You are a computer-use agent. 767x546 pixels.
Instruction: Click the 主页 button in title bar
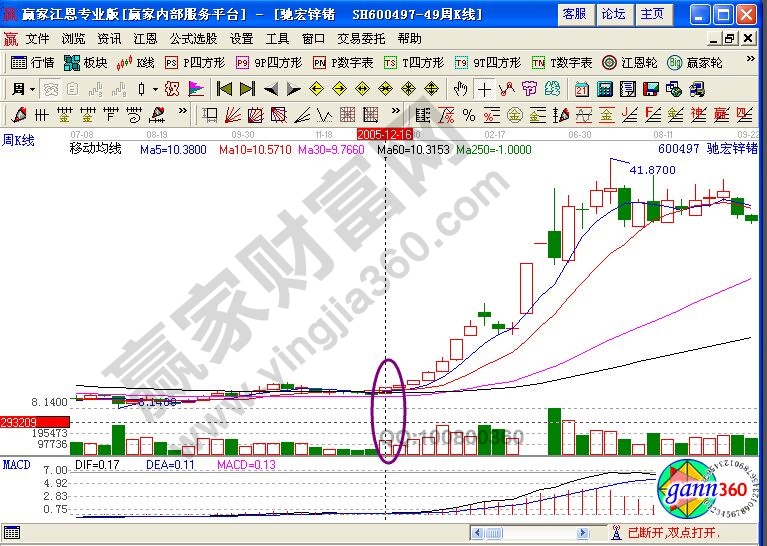tap(653, 14)
